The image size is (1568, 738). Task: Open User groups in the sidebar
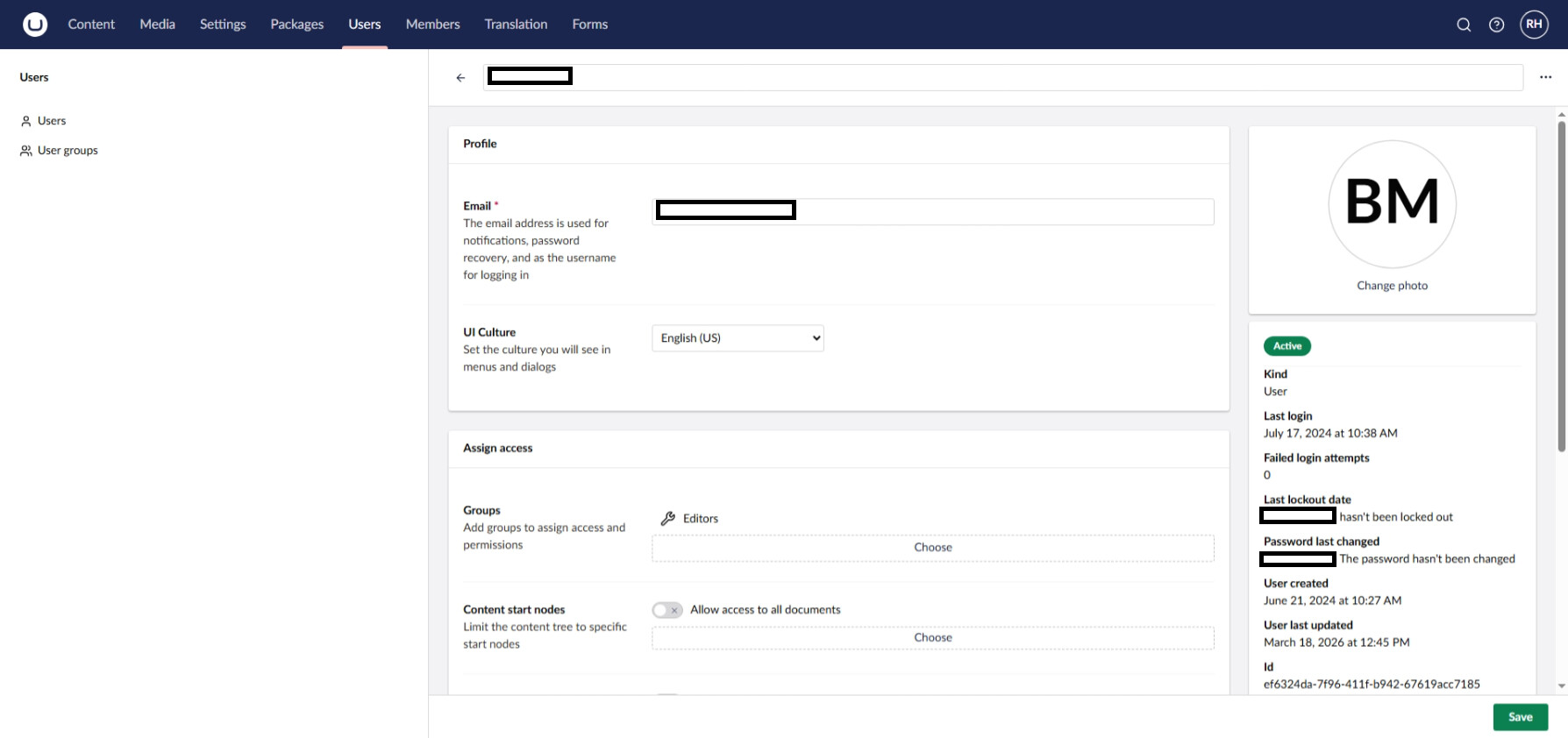pyautogui.click(x=68, y=151)
